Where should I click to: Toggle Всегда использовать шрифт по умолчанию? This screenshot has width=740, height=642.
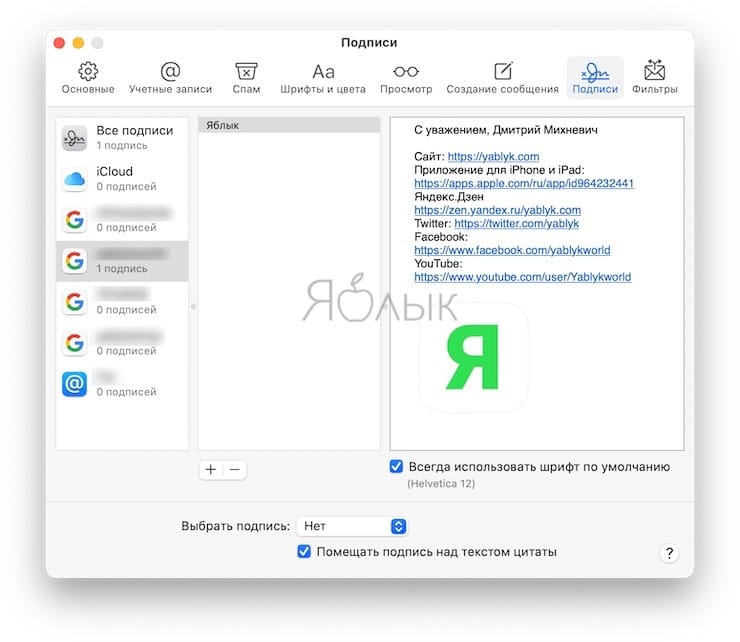point(396,466)
